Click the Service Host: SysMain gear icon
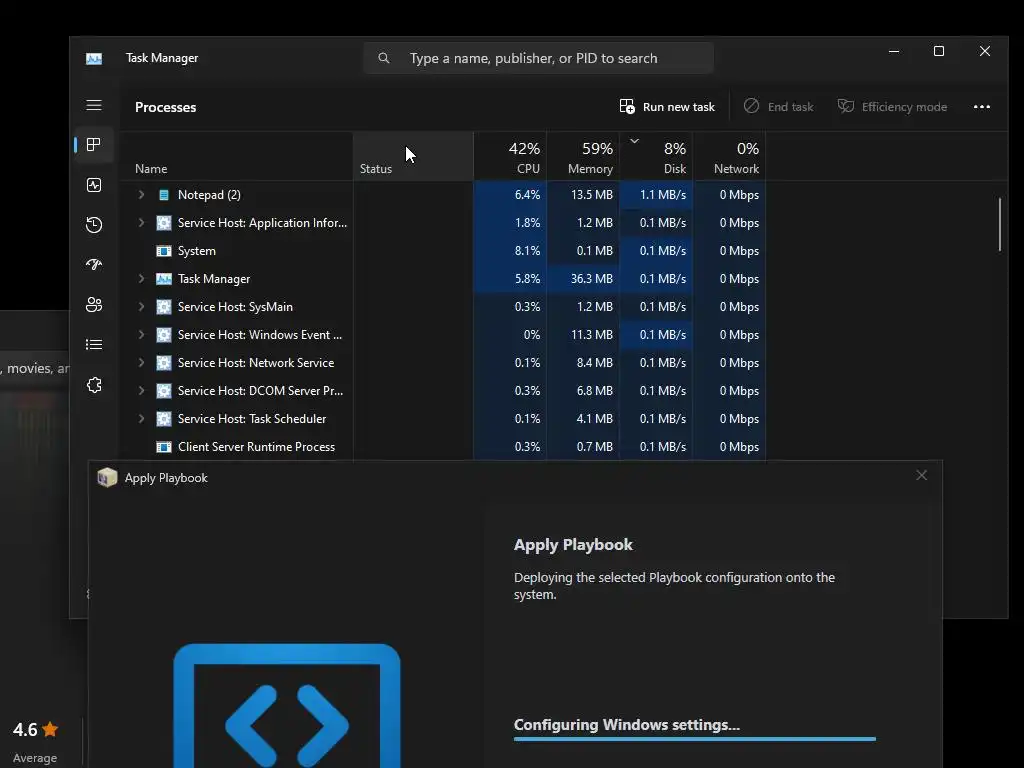 coord(164,307)
